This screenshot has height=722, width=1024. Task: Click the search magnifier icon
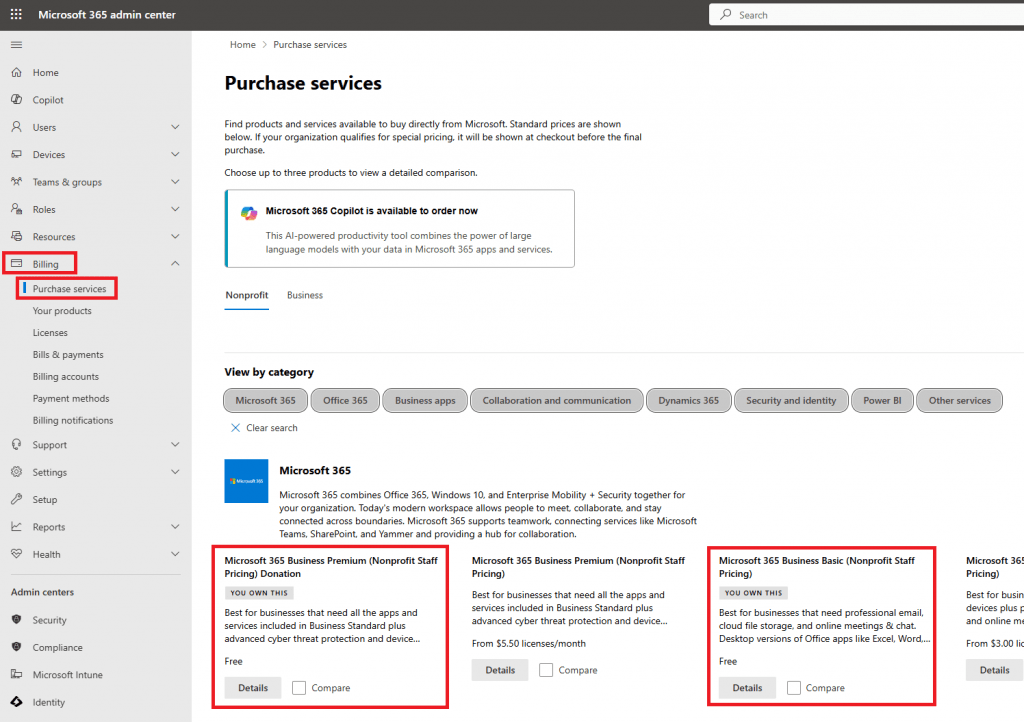pyautogui.click(x=726, y=14)
